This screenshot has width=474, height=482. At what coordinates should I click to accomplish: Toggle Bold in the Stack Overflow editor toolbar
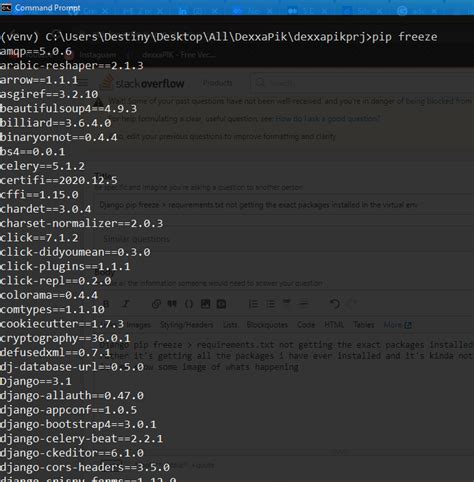click(106, 303)
